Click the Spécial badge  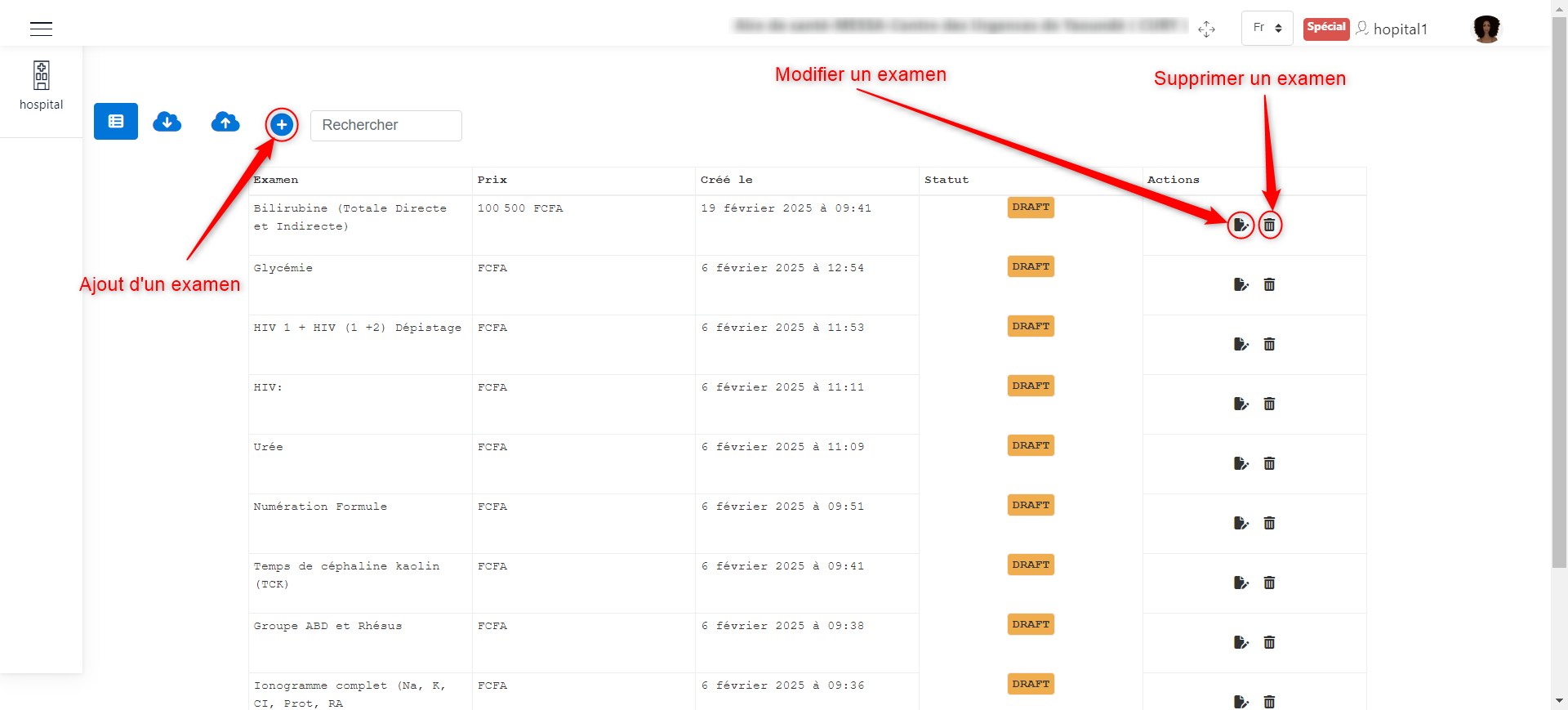[1326, 29]
